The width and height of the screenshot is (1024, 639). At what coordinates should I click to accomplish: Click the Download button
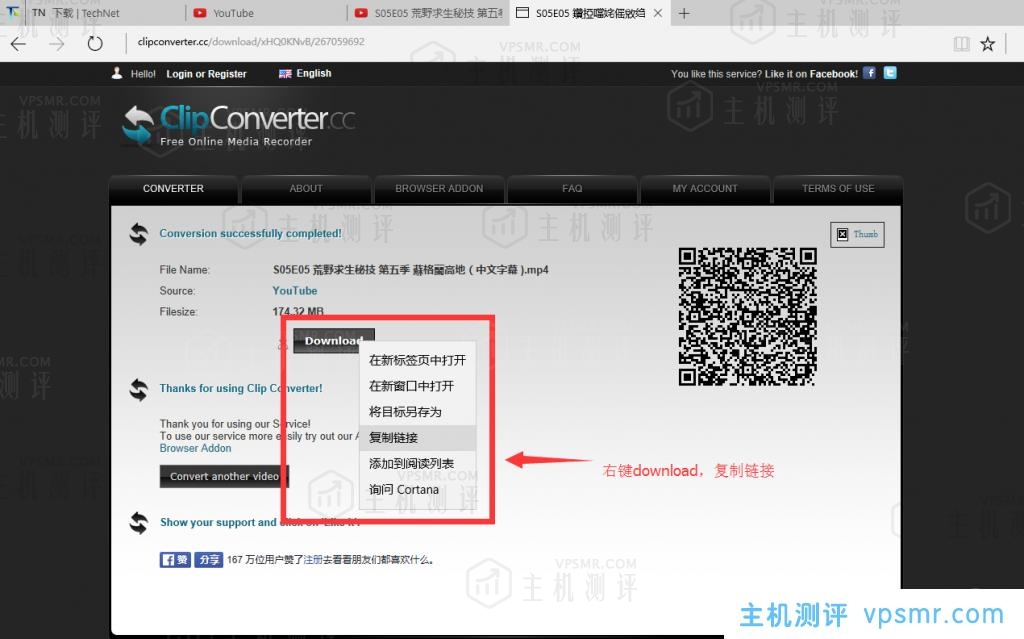(333, 340)
